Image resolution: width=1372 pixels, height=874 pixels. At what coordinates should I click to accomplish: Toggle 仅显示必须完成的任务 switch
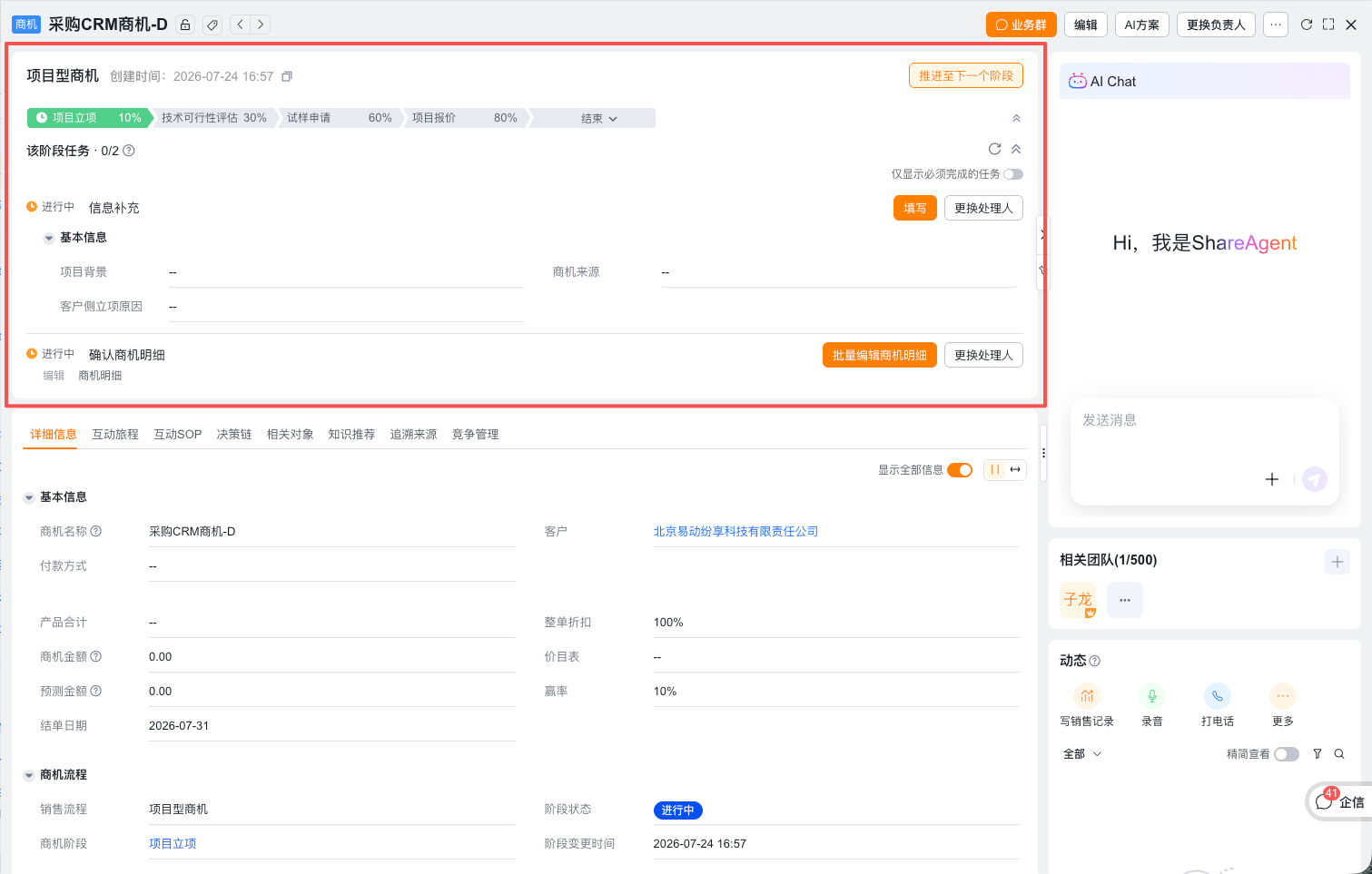[1013, 174]
